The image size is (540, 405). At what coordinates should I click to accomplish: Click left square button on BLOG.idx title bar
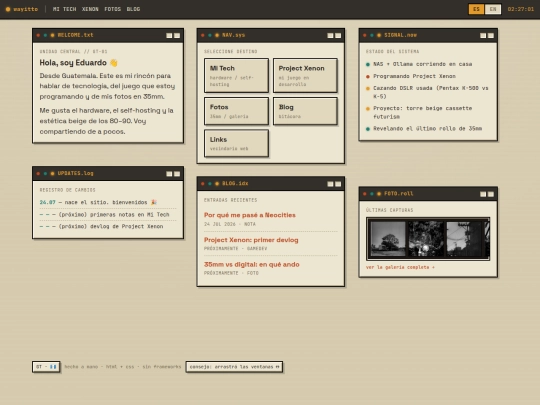[330, 184]
